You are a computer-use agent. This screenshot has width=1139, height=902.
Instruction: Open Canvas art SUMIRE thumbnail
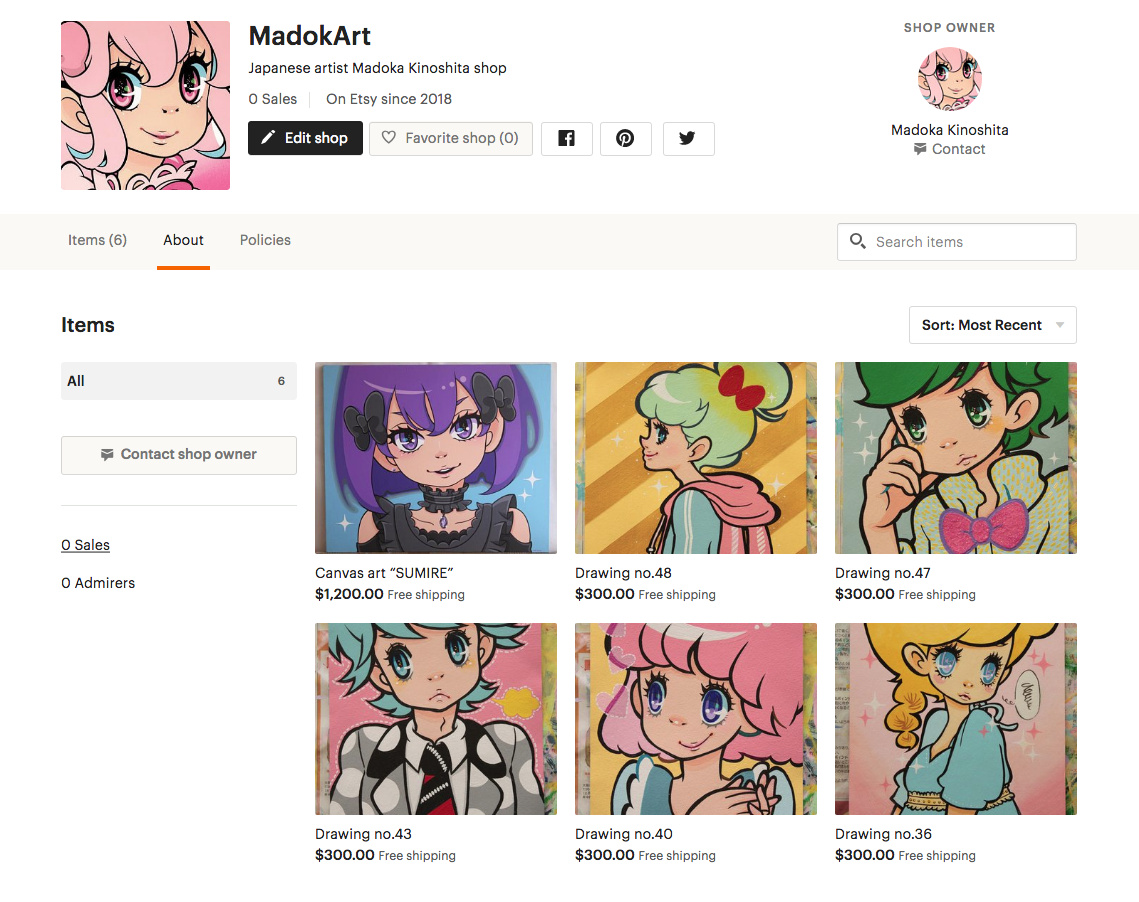(436, 458)
